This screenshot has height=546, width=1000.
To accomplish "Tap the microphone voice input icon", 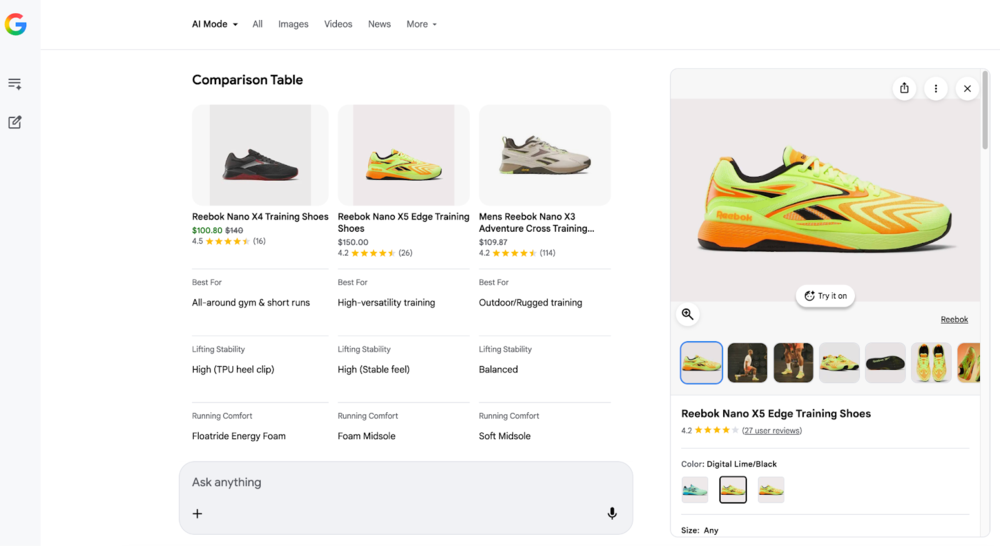I will click(612, 513).
